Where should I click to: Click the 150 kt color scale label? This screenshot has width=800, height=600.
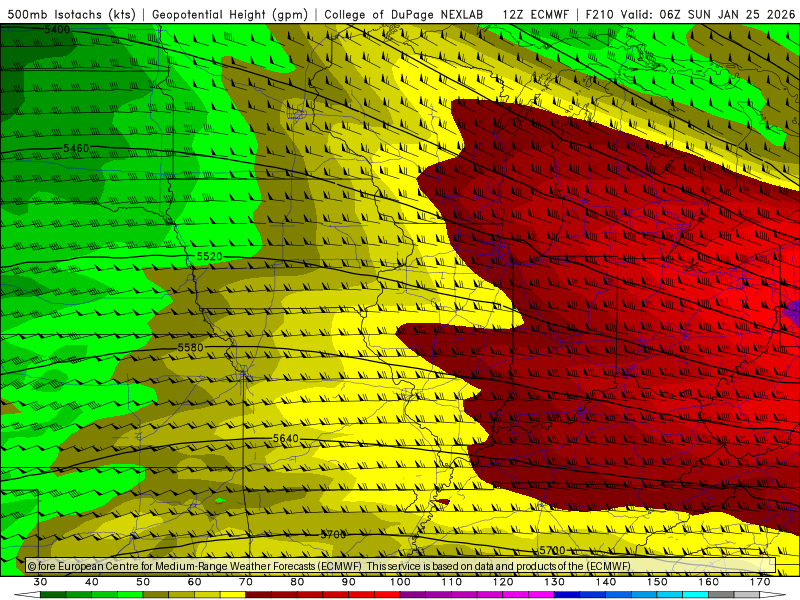coord(658,582)
